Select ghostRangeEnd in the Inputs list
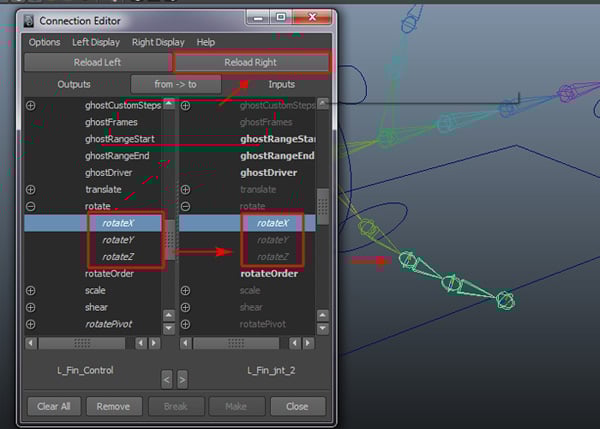 277,156
